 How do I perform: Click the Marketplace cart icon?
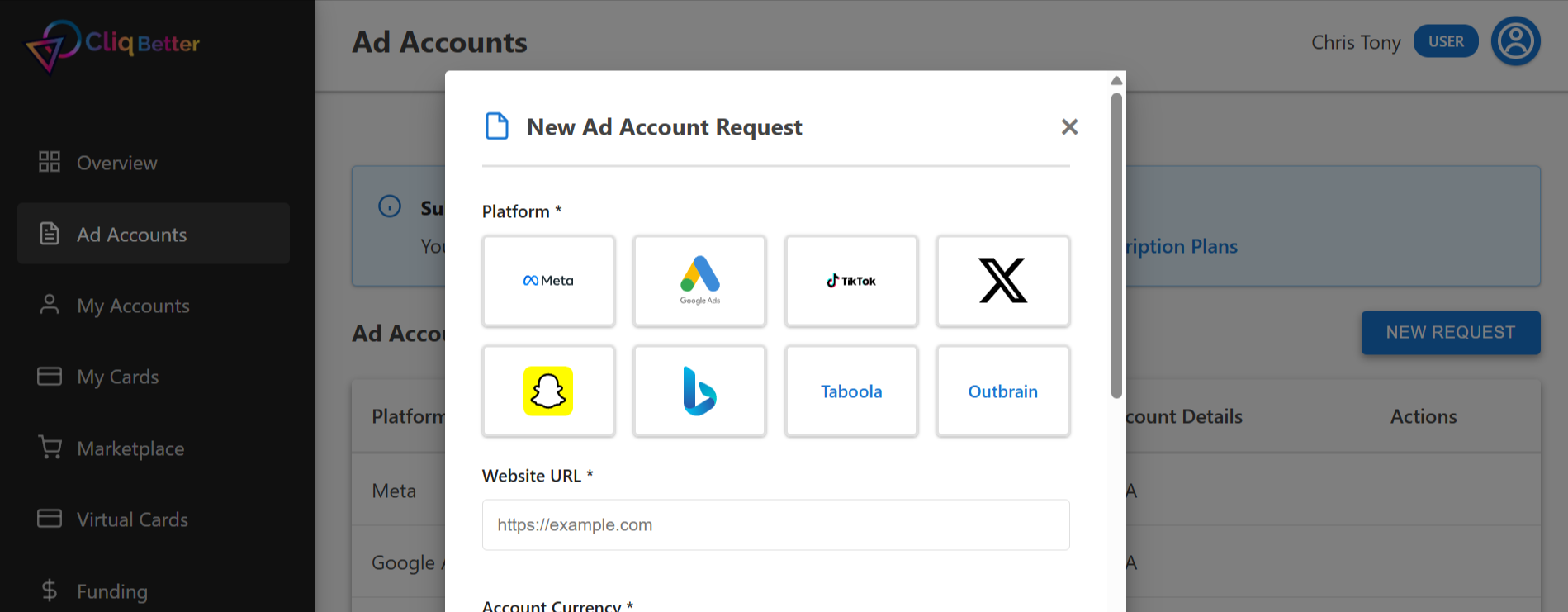(50, 447)
